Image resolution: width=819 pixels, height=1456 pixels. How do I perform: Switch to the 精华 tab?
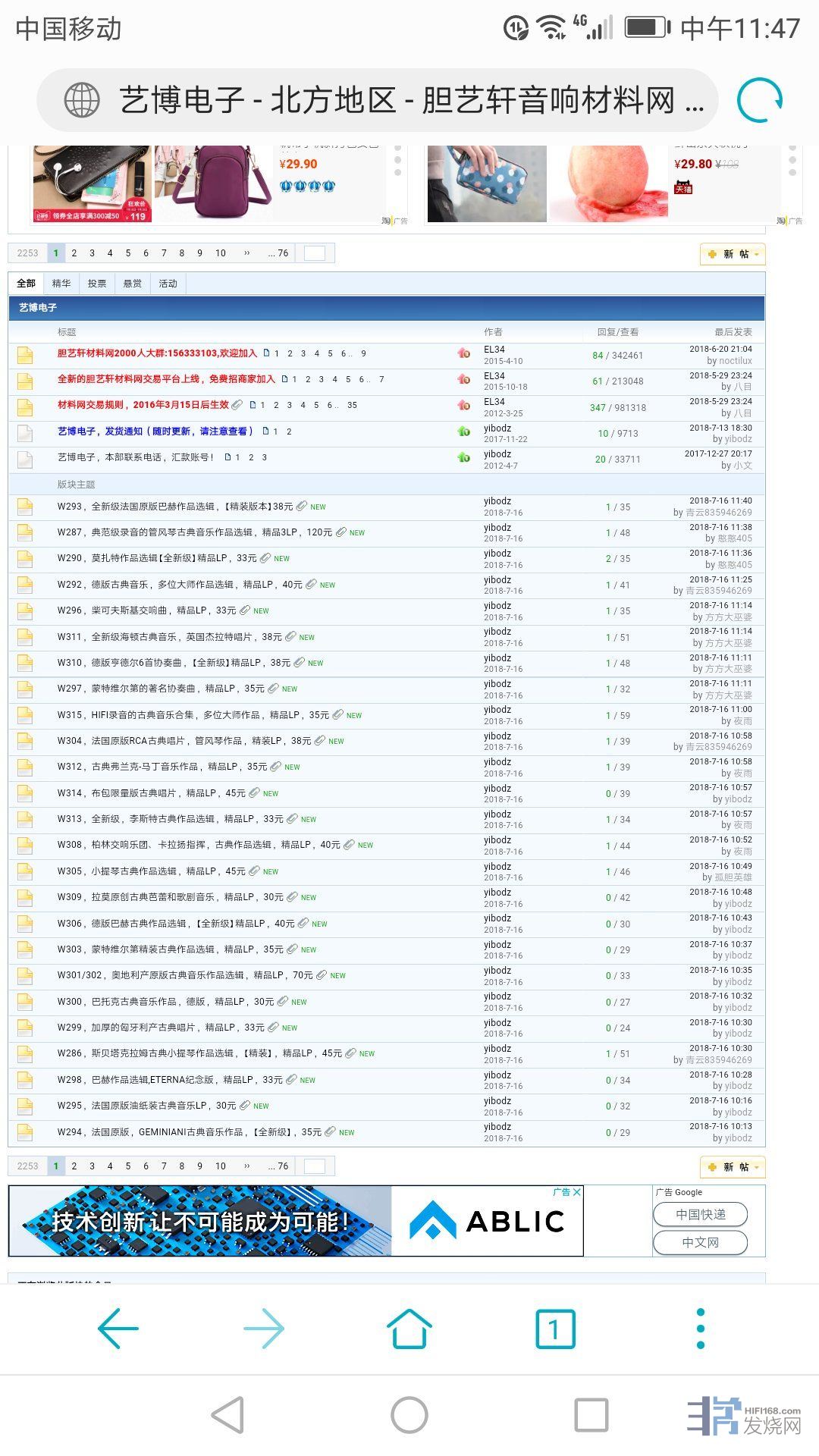tap(61, 284)
